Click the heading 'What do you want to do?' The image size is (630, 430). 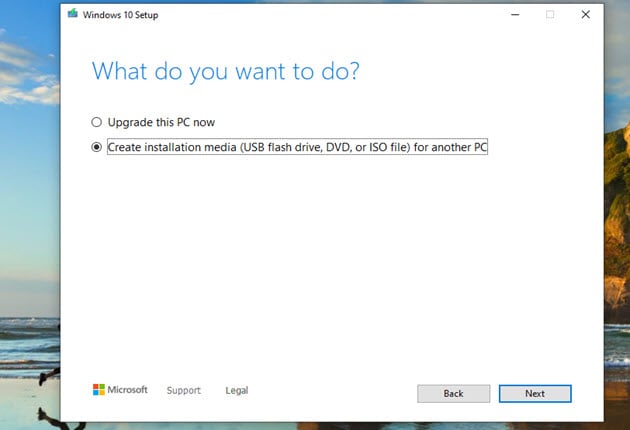point(225,72)
